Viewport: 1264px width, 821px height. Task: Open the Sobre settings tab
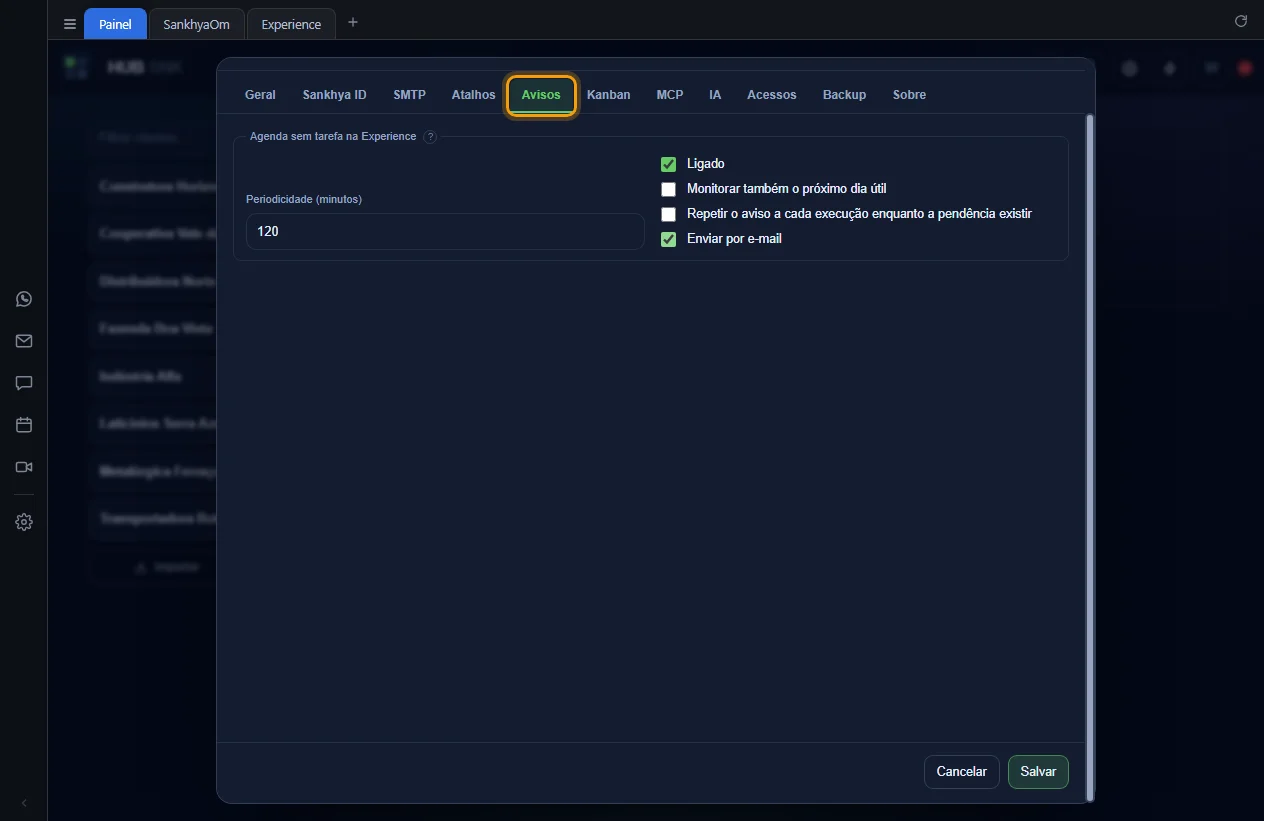909,95
